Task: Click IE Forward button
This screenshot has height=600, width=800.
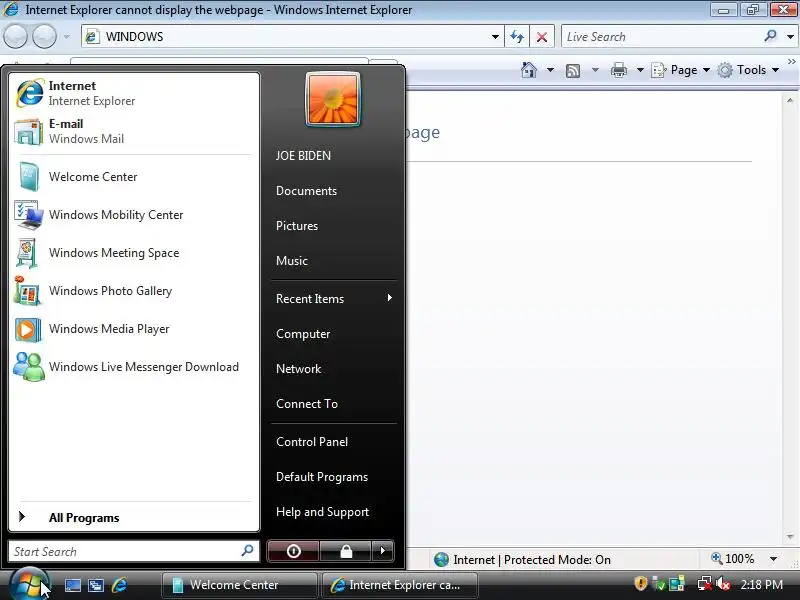Action: (45, 37)
